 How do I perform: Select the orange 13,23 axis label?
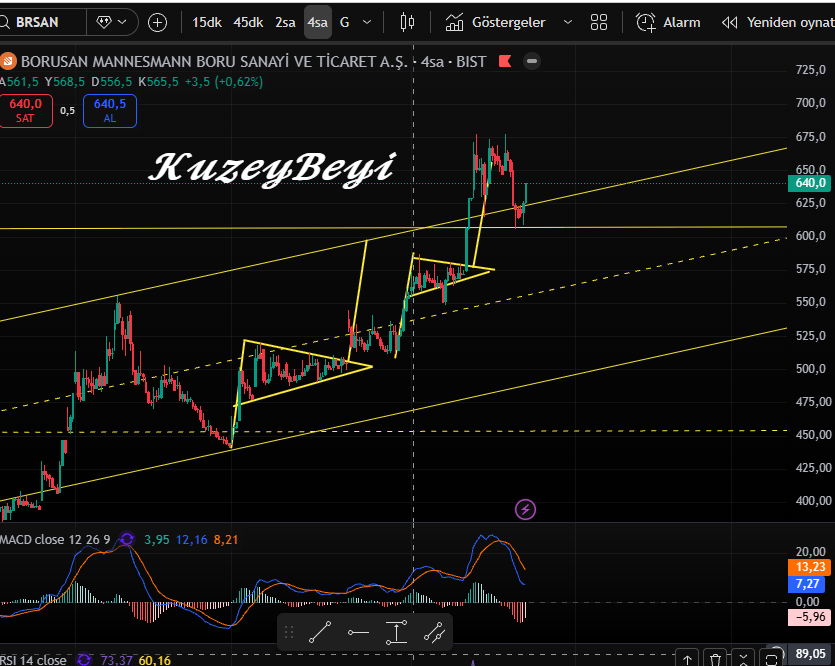(x=809, y=567)
